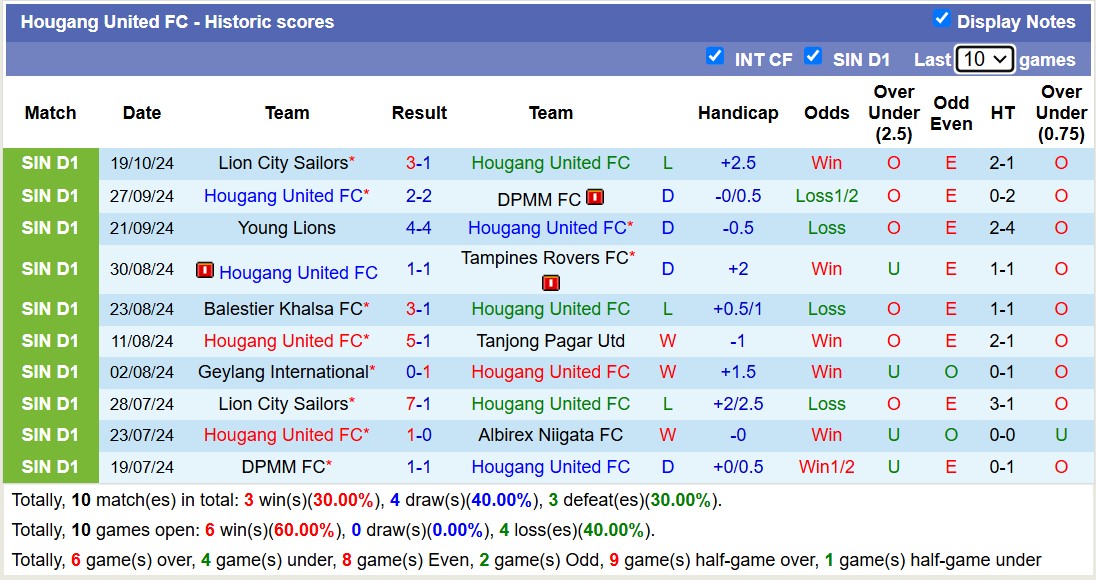Click the red card icon under Tampines Rovers FC
Image resolution: width=1096 pixels, height=580 pixels.
551,283
